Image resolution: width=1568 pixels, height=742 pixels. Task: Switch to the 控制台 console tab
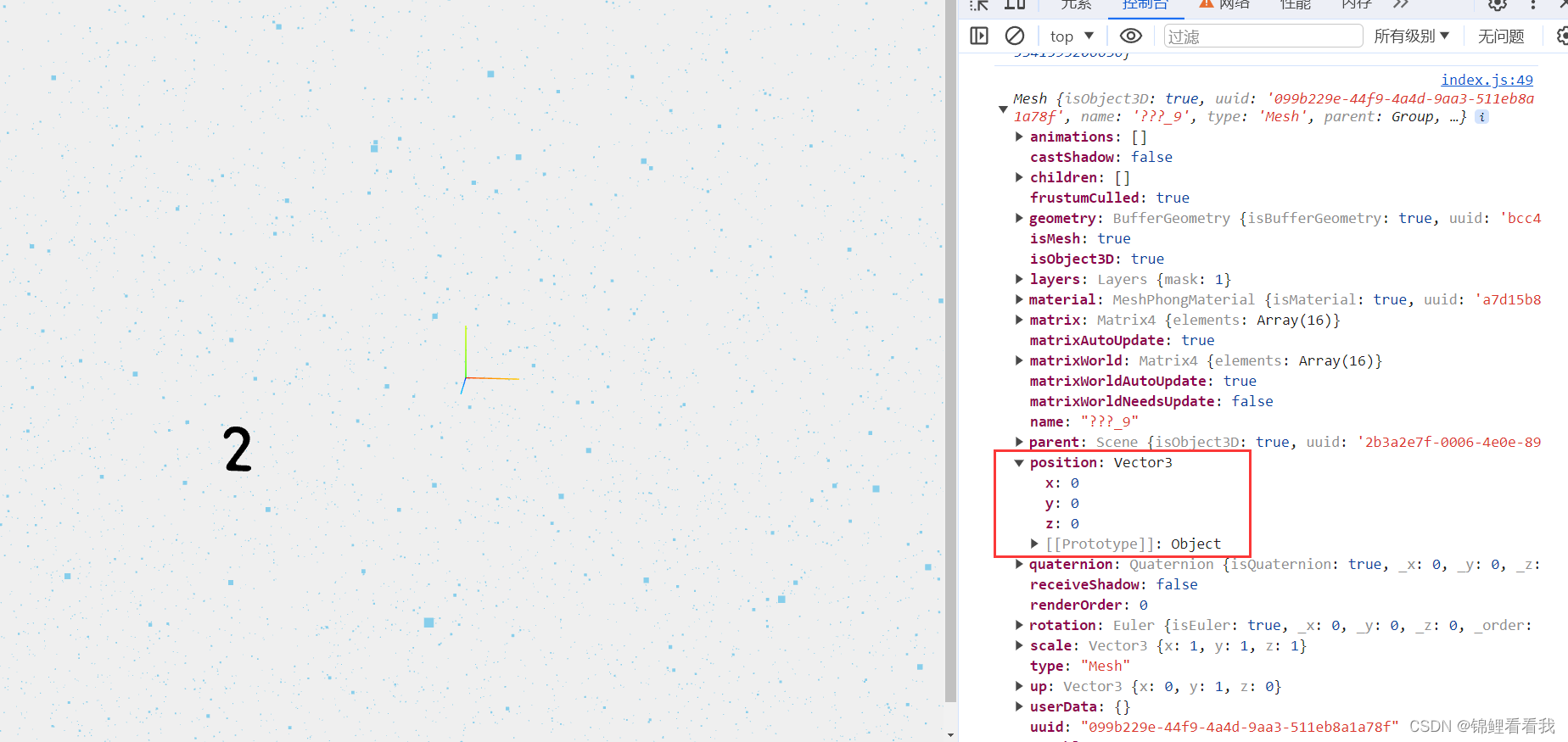1145,5
